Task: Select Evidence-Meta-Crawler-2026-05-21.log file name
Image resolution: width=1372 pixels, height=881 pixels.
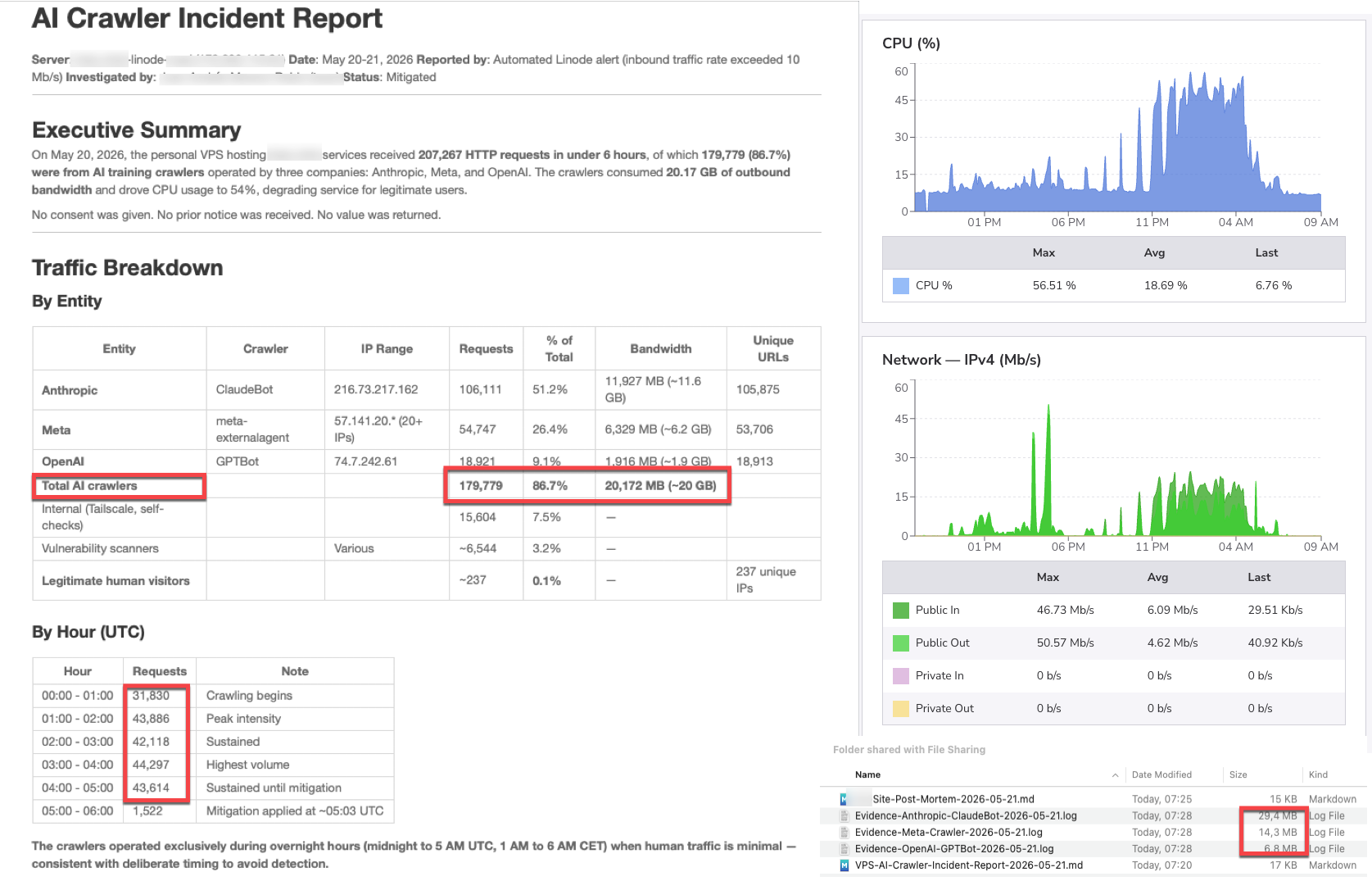Action: [x=949, y=832]
